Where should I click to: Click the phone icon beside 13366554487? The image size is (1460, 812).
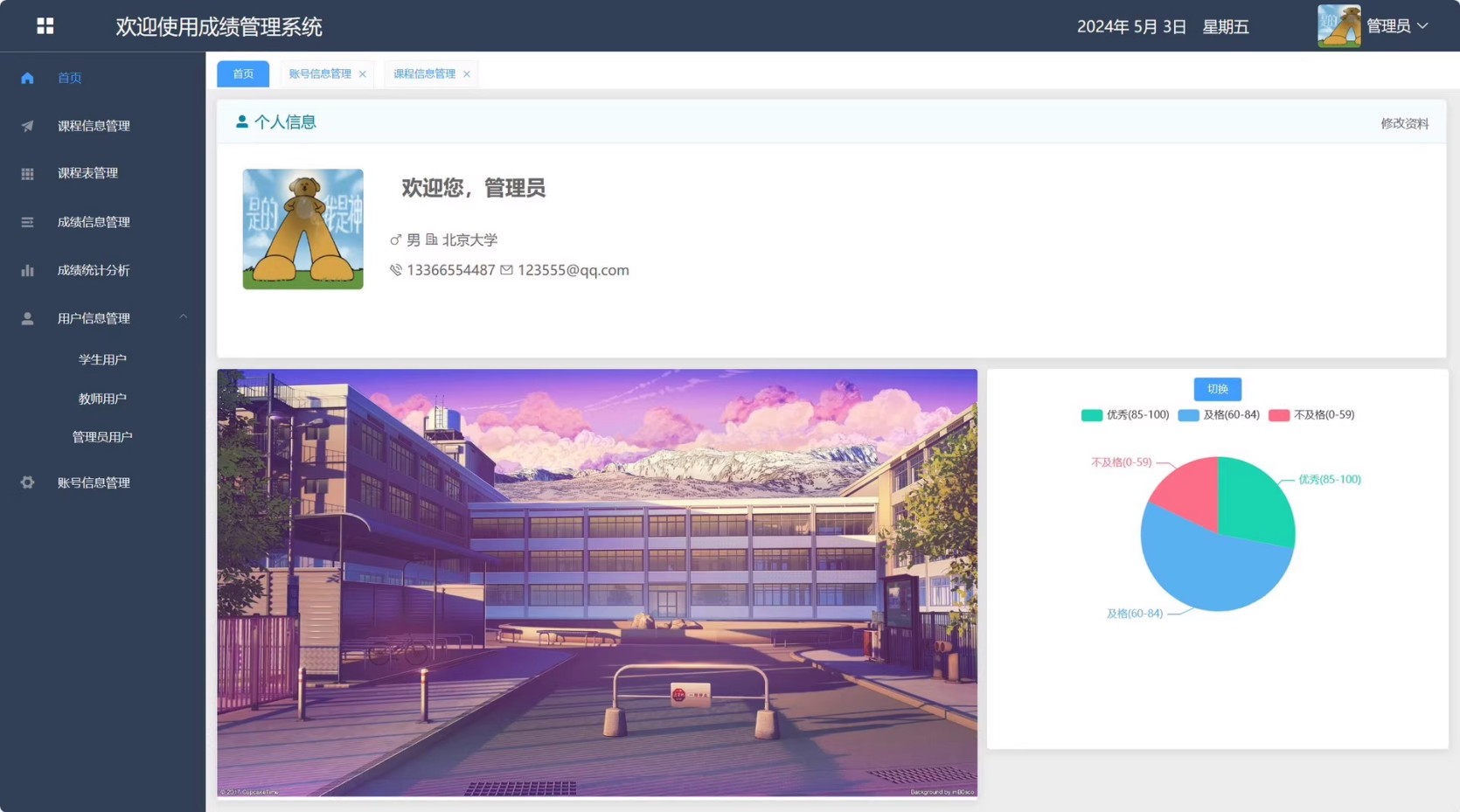tap(396, 270)
